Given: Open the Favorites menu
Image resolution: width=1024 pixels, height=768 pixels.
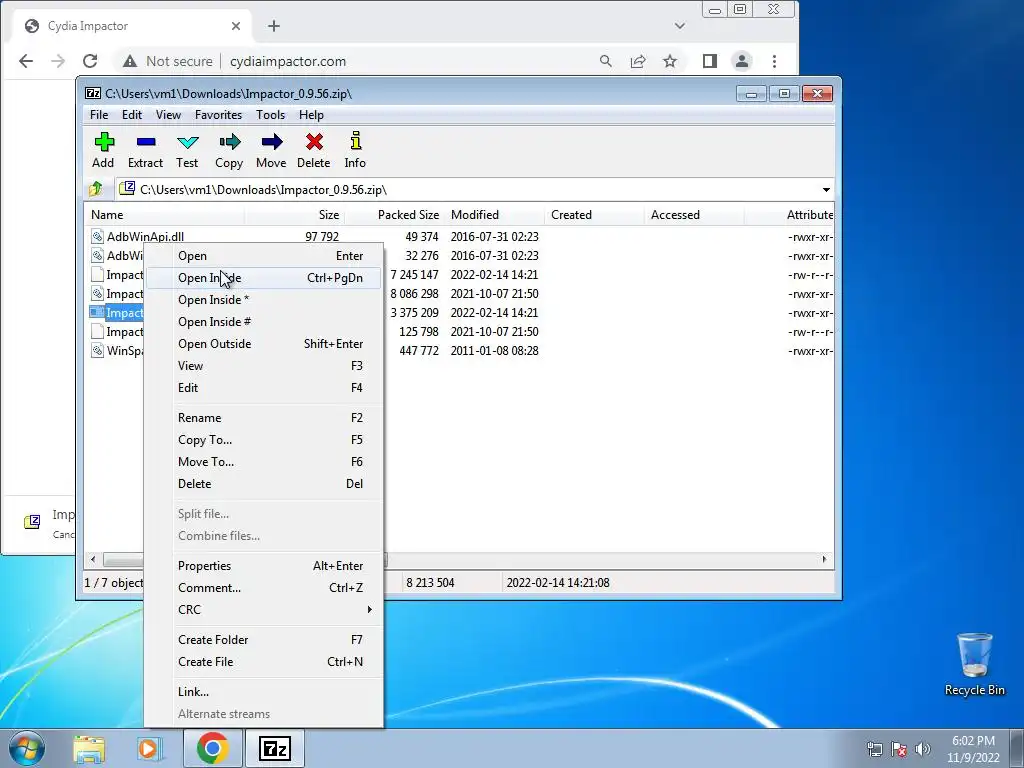Looking at the screenshot, I should [x=219, y=115].
